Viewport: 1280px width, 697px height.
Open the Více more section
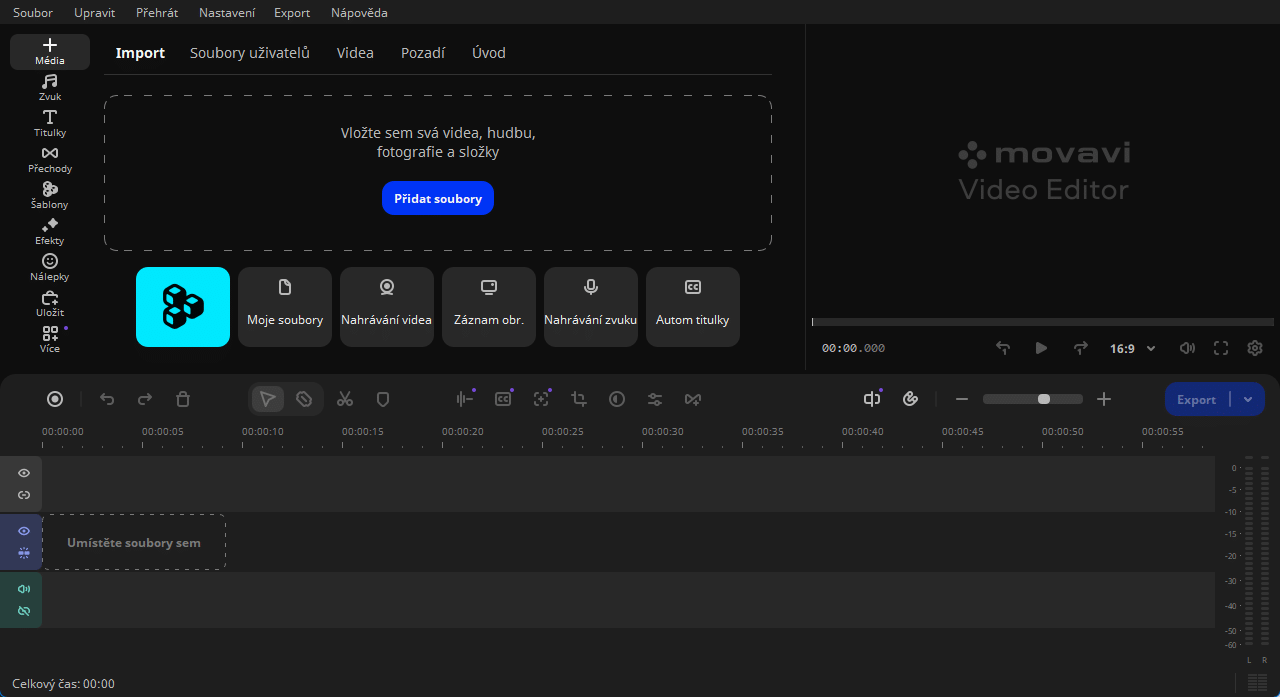(50, 340)
